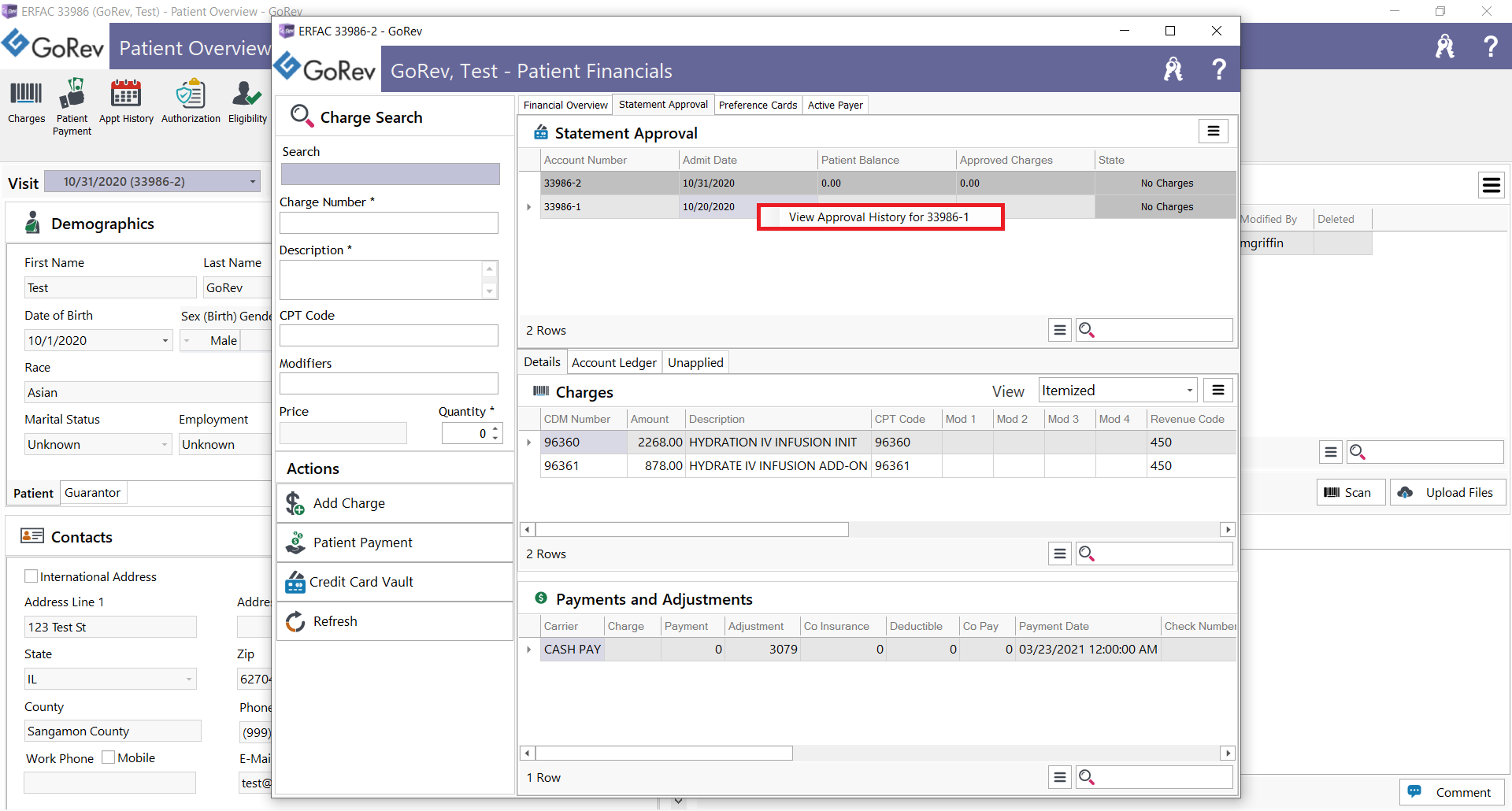Screen dimensions: 1512x811
Task: Click the CPT Code input field
Action: 389,335
